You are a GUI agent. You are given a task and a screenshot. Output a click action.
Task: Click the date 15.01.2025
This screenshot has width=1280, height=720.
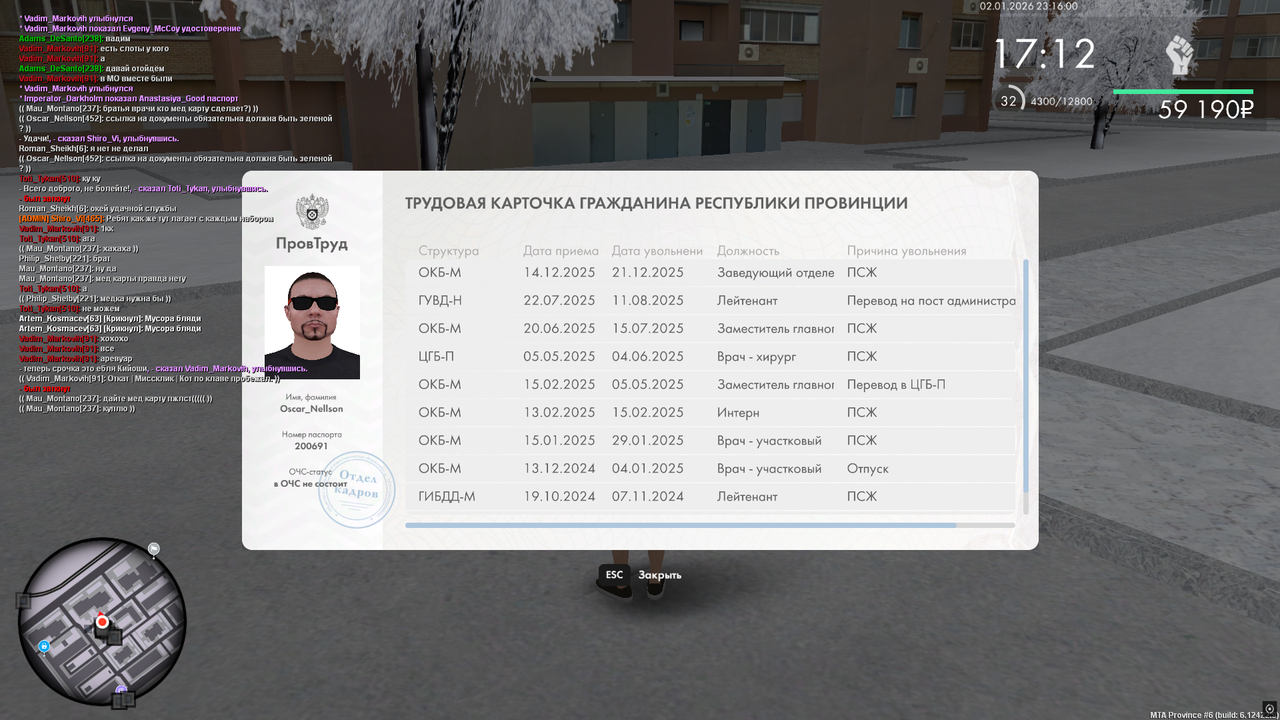tap(559, 440)
